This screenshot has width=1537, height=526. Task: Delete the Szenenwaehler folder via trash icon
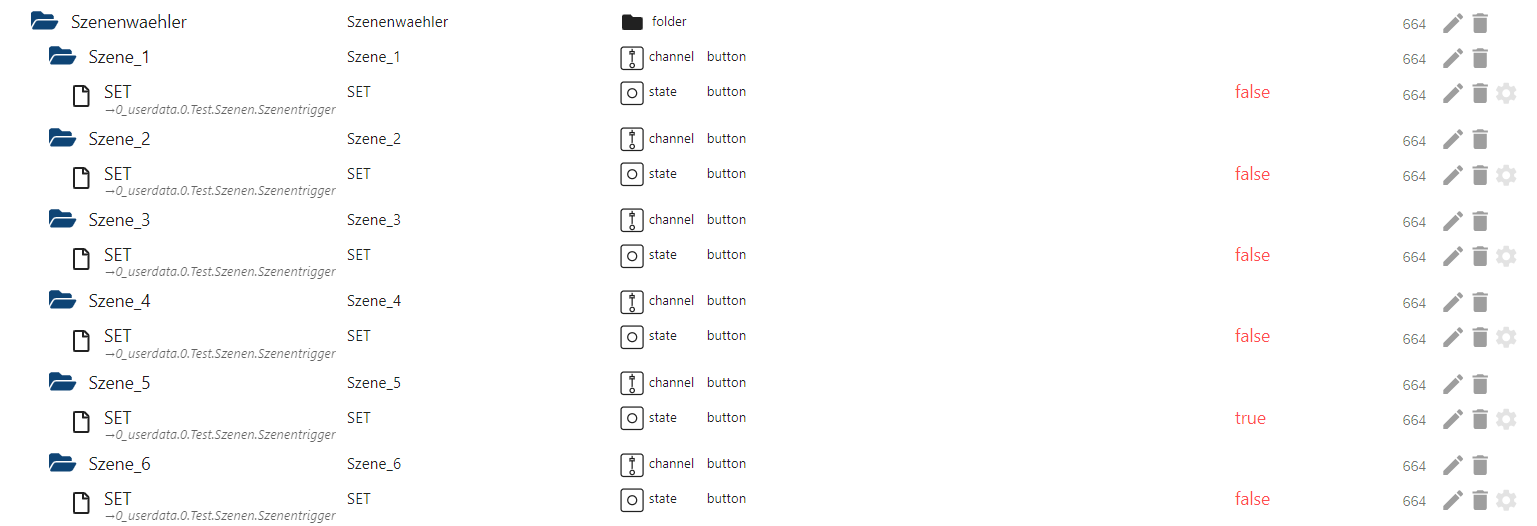(1481, 23)
